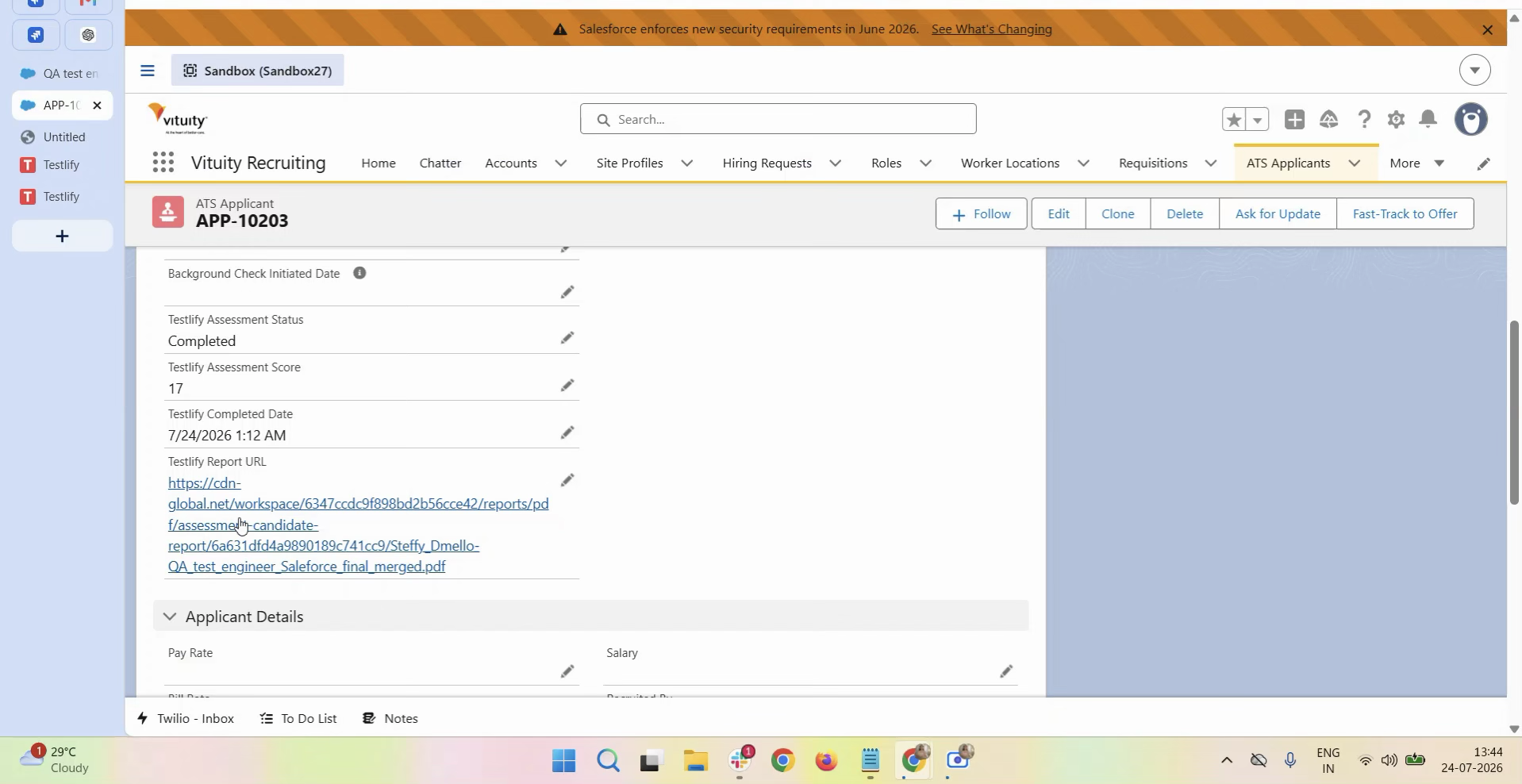Open File Explorer from the taskbar

tap(696, 761)
